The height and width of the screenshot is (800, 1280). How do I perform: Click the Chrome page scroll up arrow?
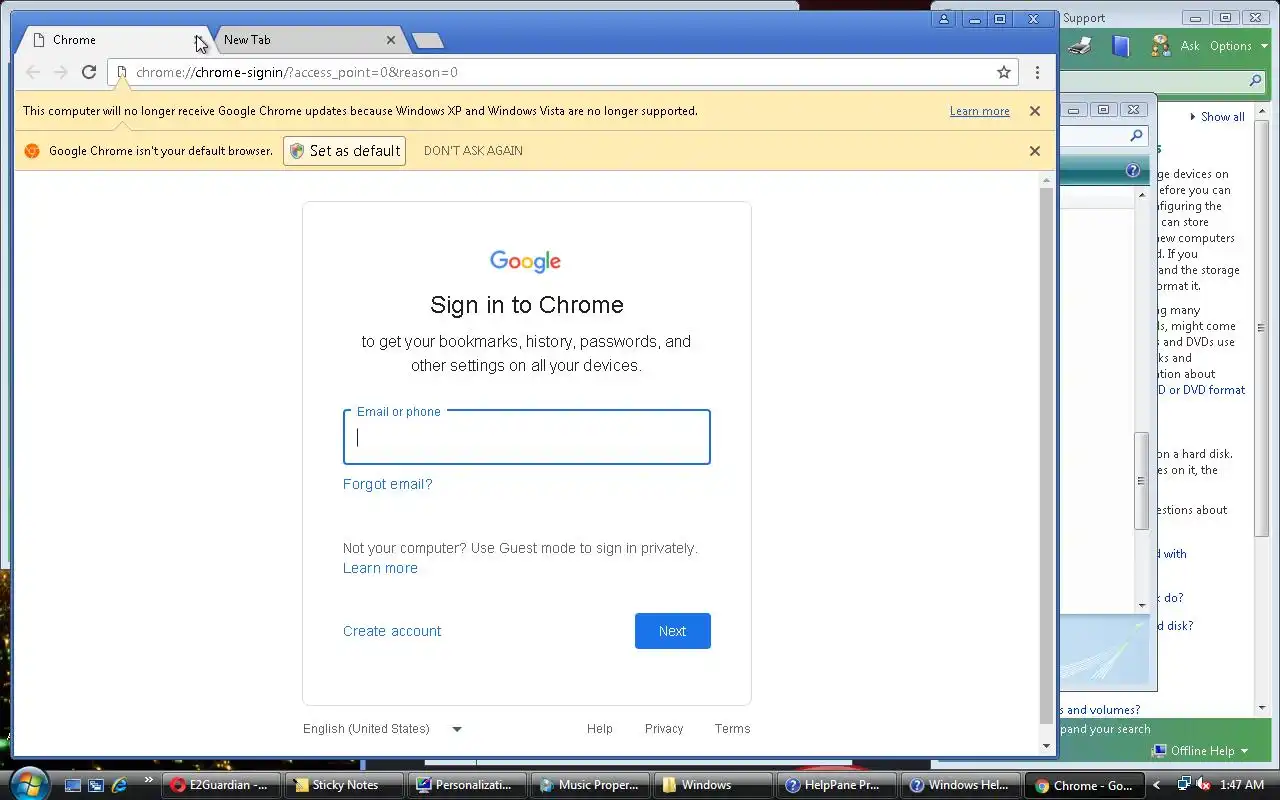tap(1047, 181)
